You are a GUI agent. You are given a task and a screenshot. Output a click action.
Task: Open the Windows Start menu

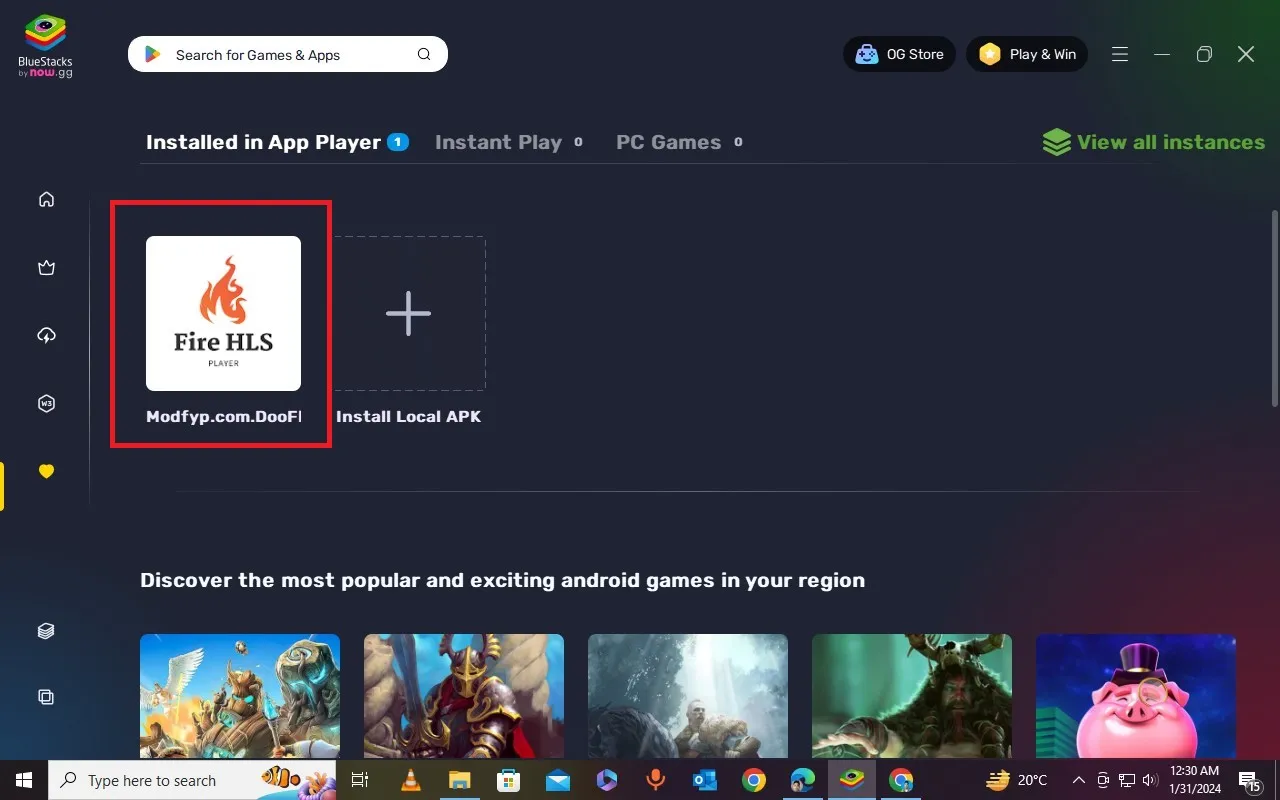coord(23,780)
